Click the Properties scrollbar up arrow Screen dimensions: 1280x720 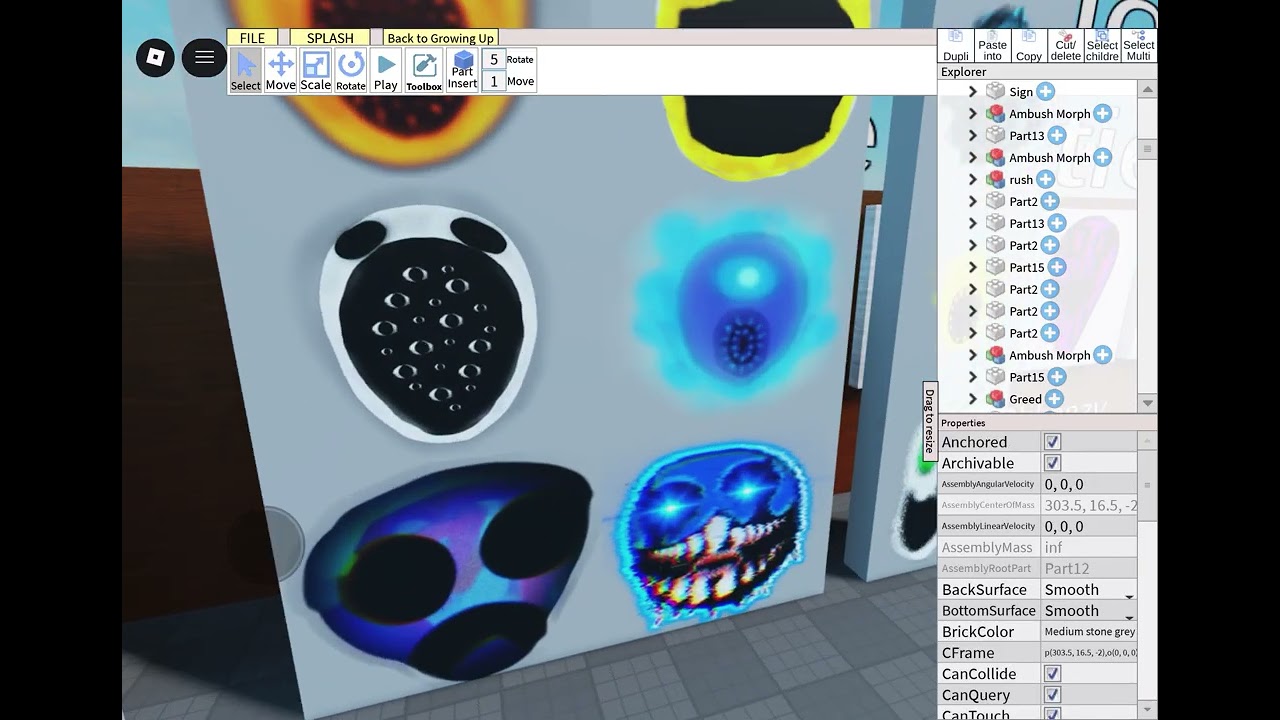[1148, 439]
